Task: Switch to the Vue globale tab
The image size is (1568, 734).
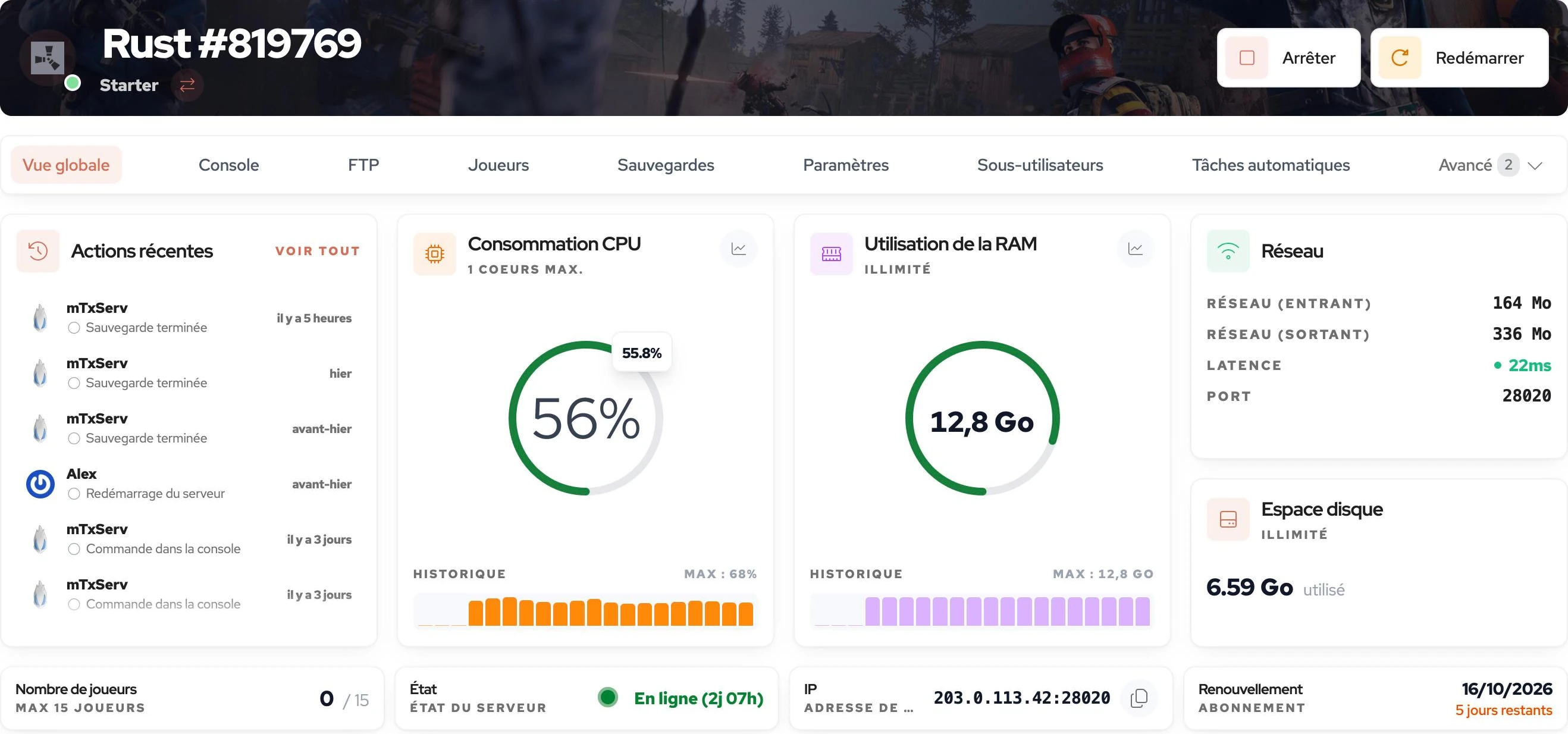Action: tap(67, 165)
